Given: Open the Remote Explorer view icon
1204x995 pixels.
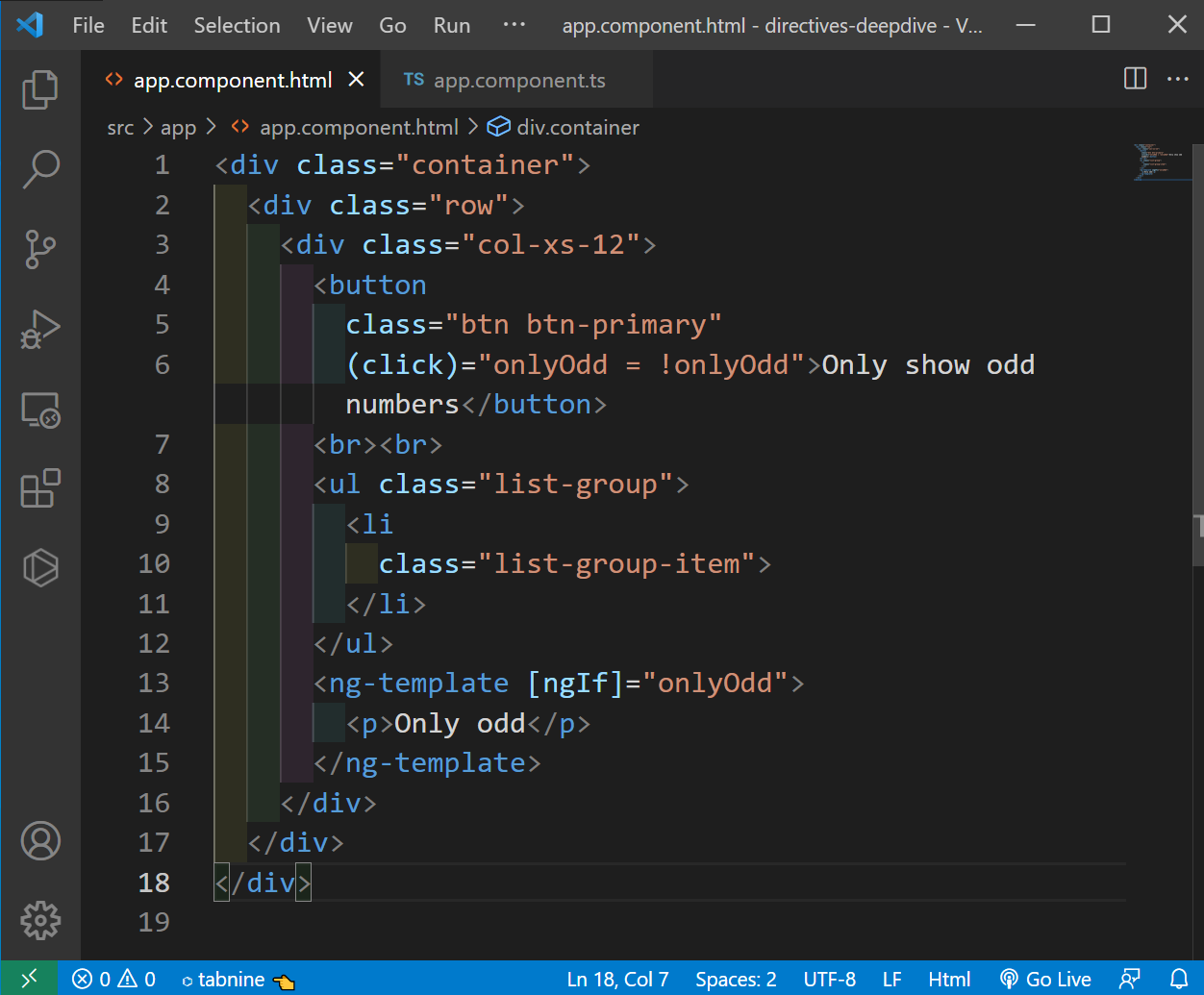Looking at the screenshot, I should 39,410.
